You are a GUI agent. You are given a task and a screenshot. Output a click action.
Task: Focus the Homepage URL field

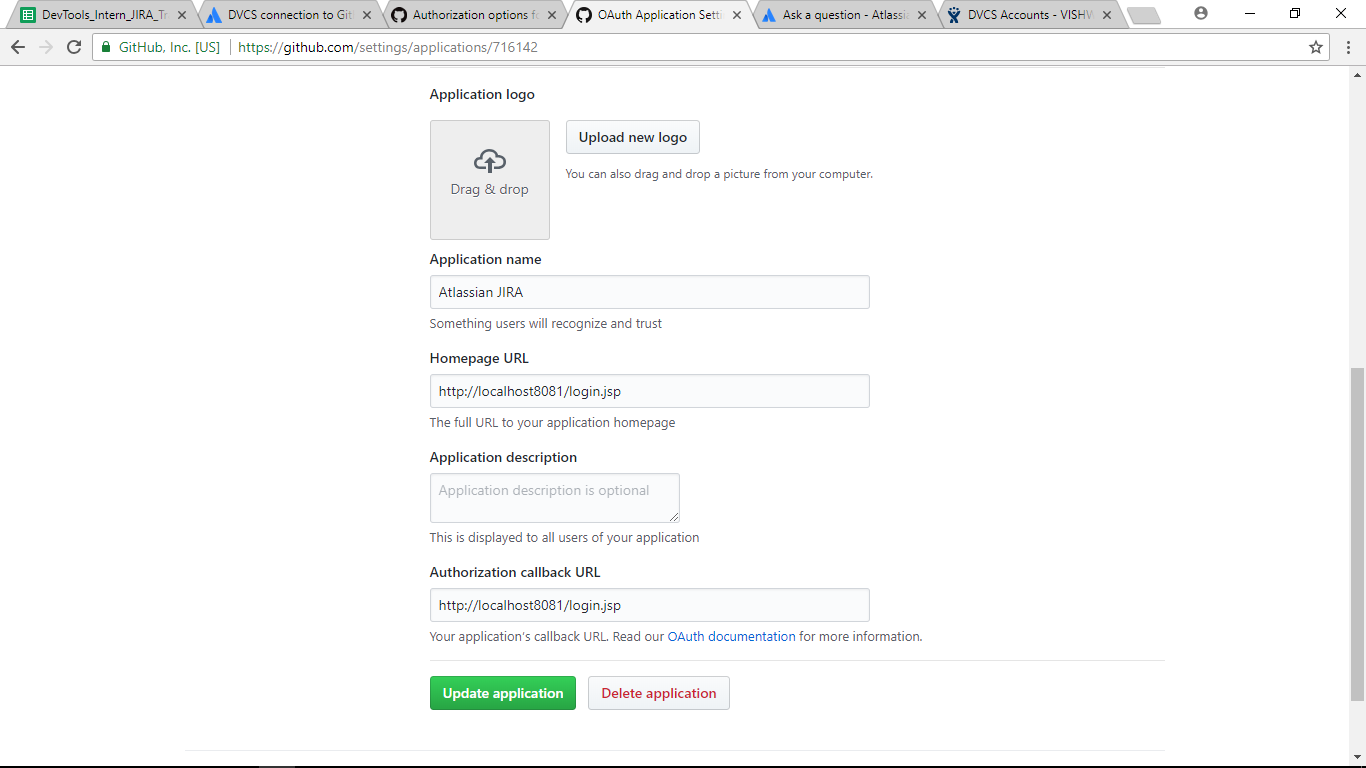[x=650, y=391]
